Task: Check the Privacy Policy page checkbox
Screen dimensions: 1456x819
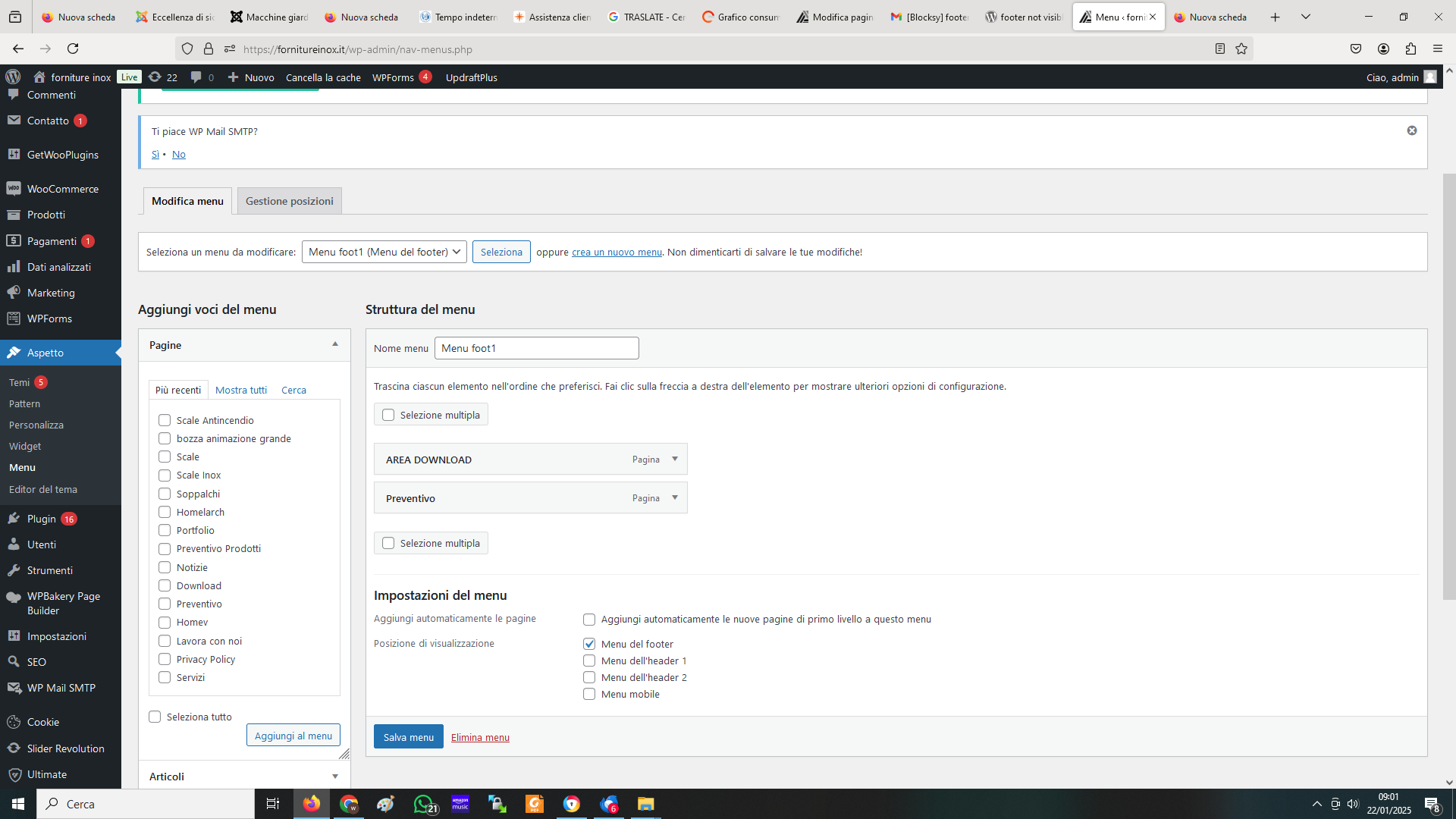Action: (165, 659)
